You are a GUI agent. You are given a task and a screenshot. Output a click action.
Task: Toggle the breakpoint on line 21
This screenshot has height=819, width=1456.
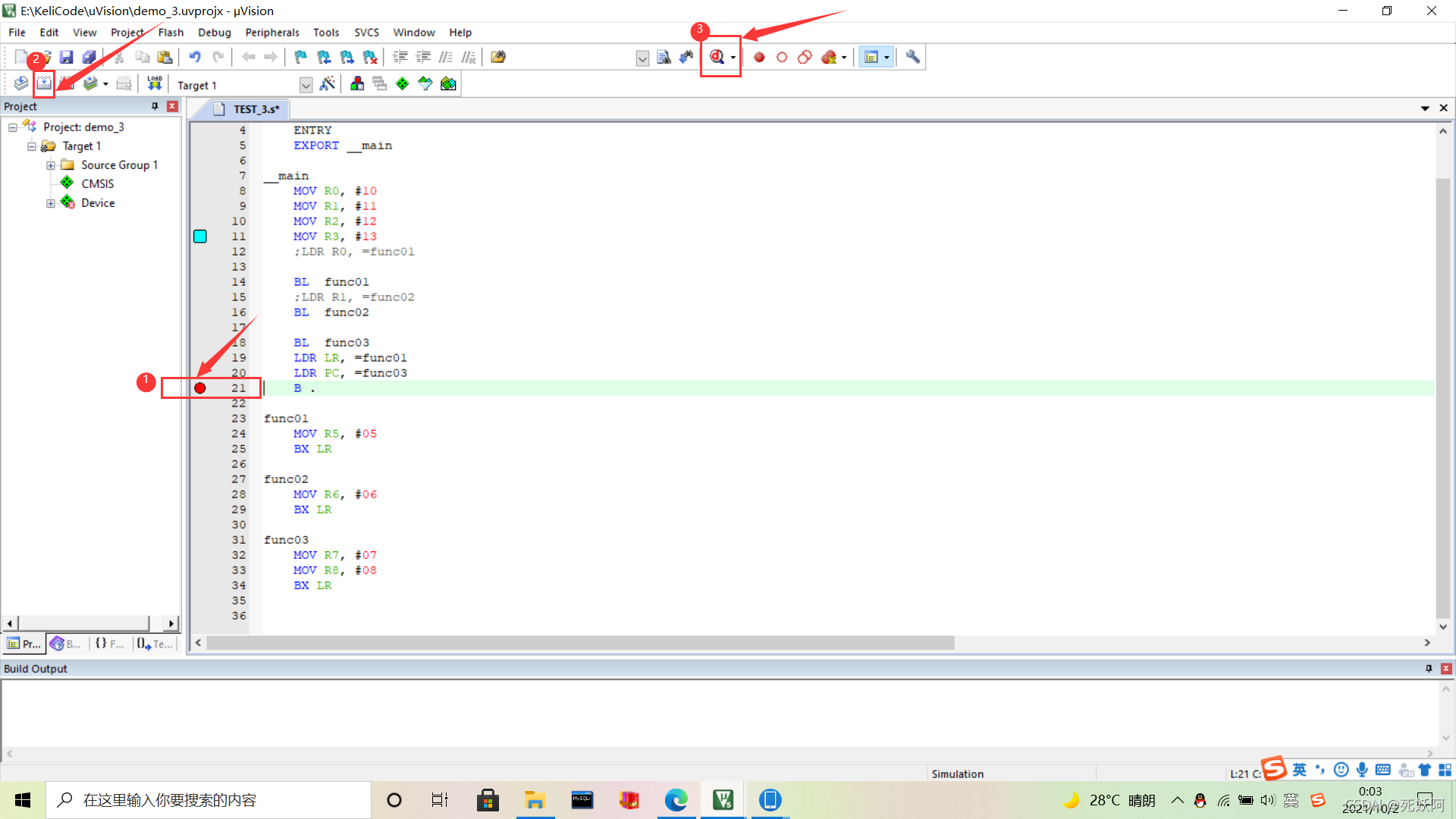point(199,388)
